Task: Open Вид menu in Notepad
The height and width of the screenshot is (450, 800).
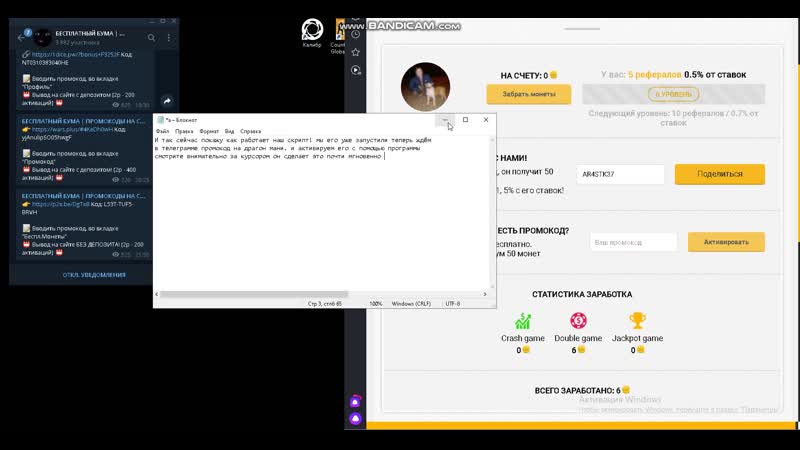Action: (x=230, y=131)
